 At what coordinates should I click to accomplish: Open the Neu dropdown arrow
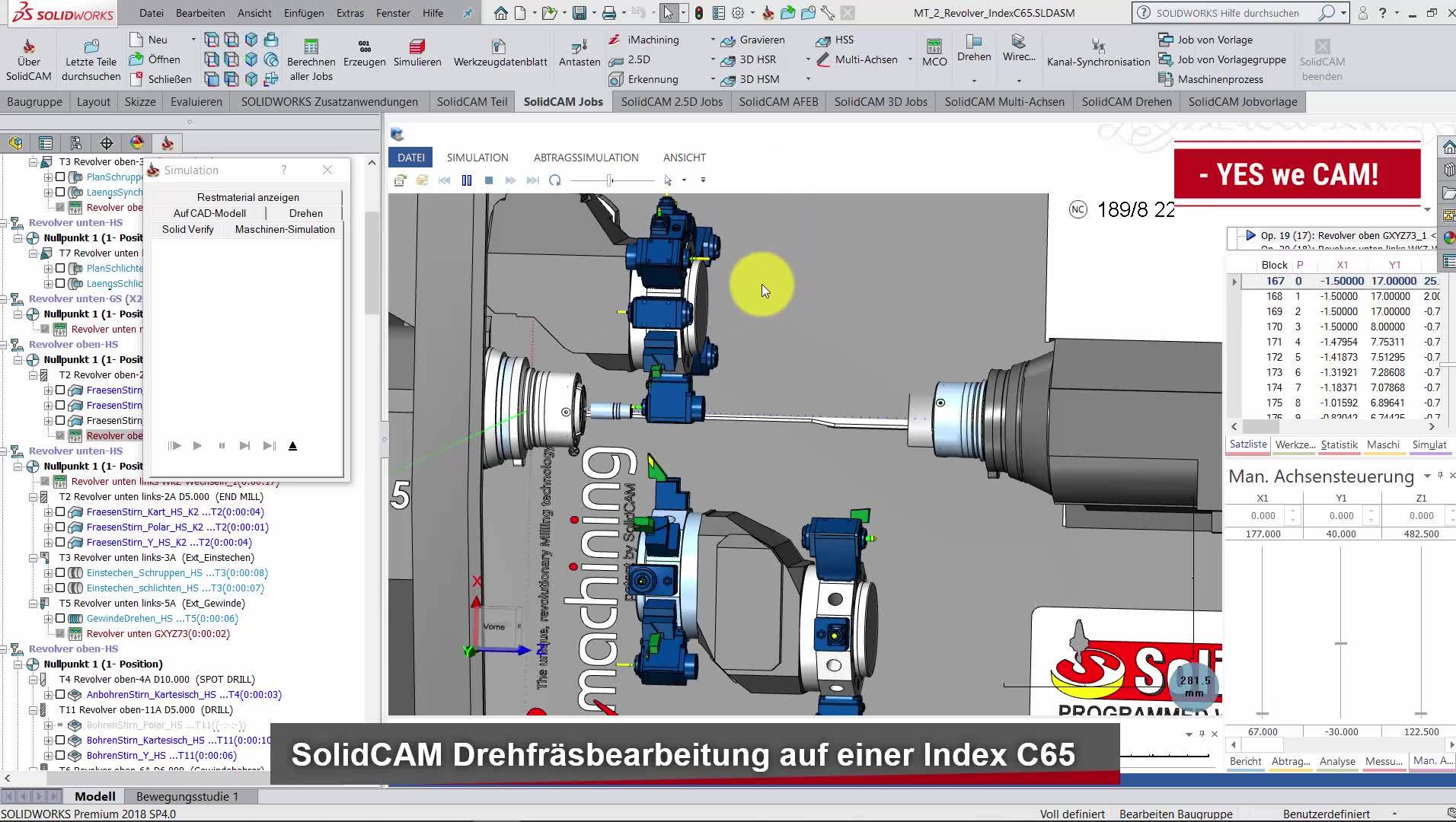[x=193, y=40]
